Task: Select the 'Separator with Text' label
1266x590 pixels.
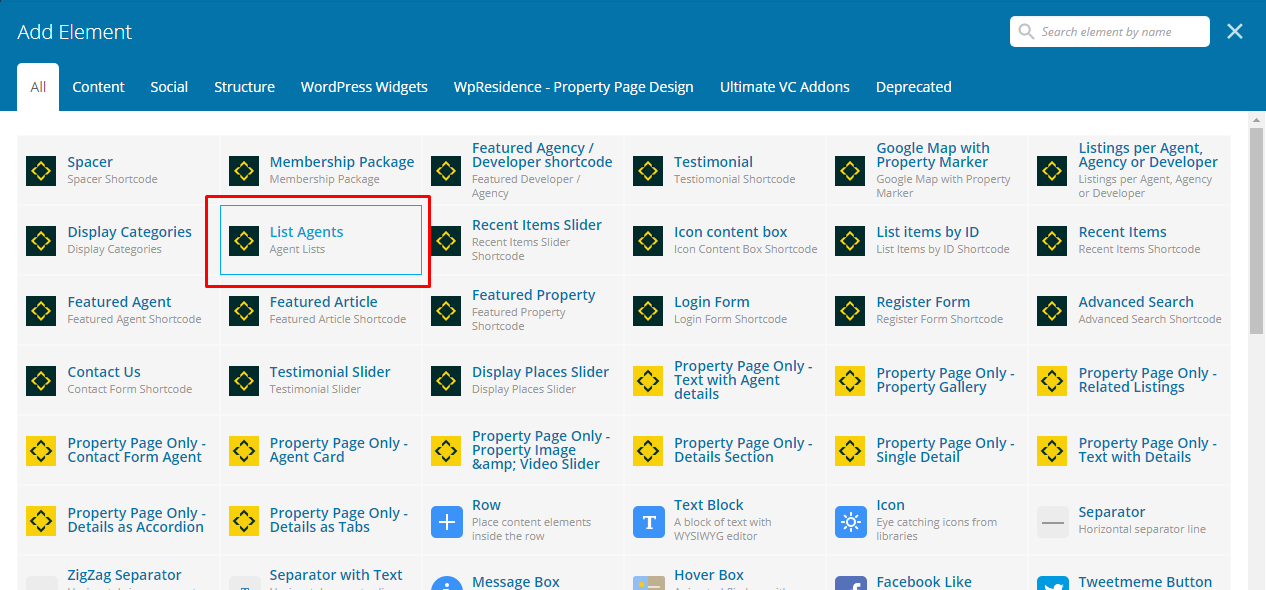Action: tap(336, 575)
